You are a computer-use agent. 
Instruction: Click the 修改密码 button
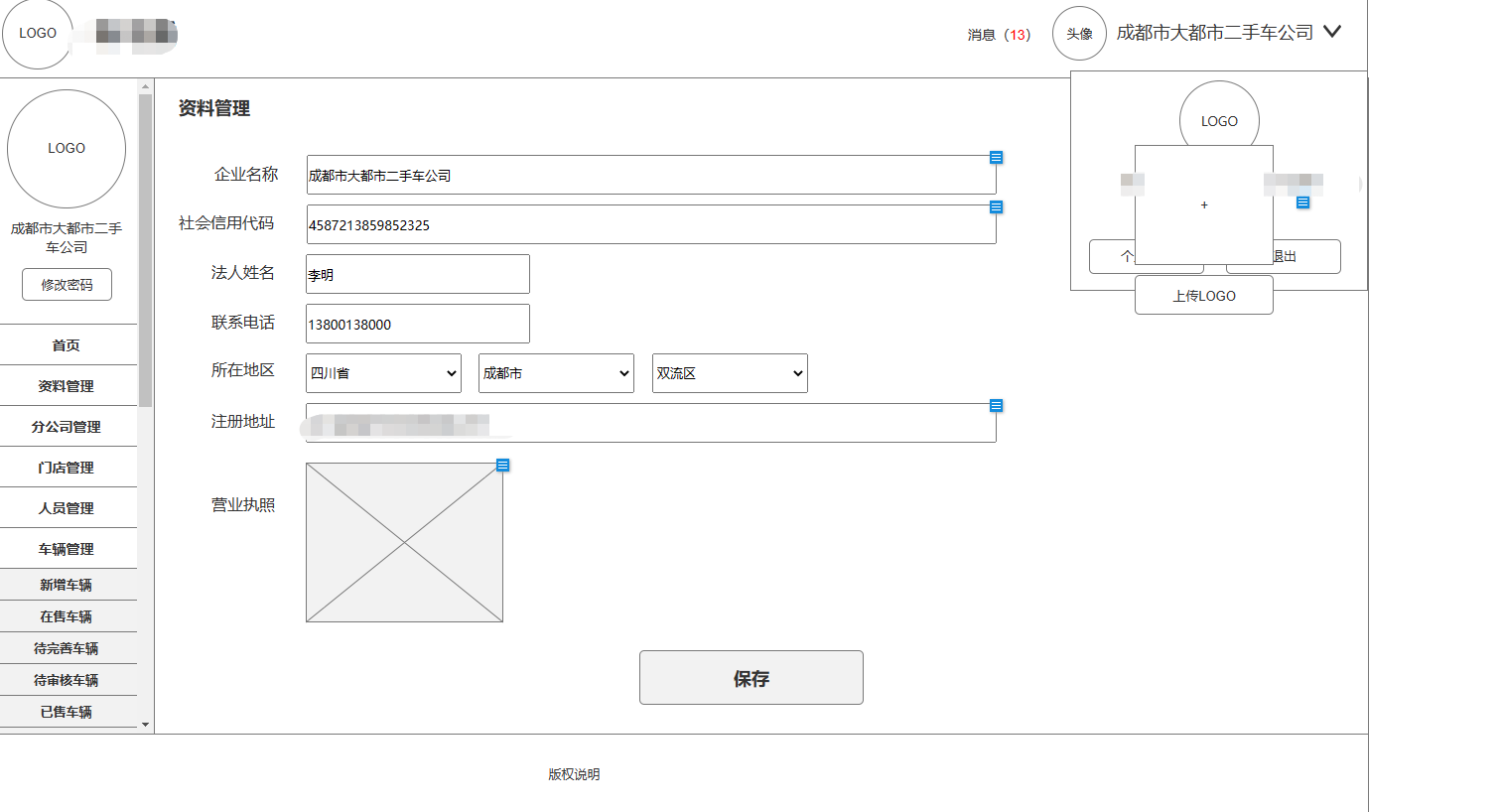click(x=67, y=285)
